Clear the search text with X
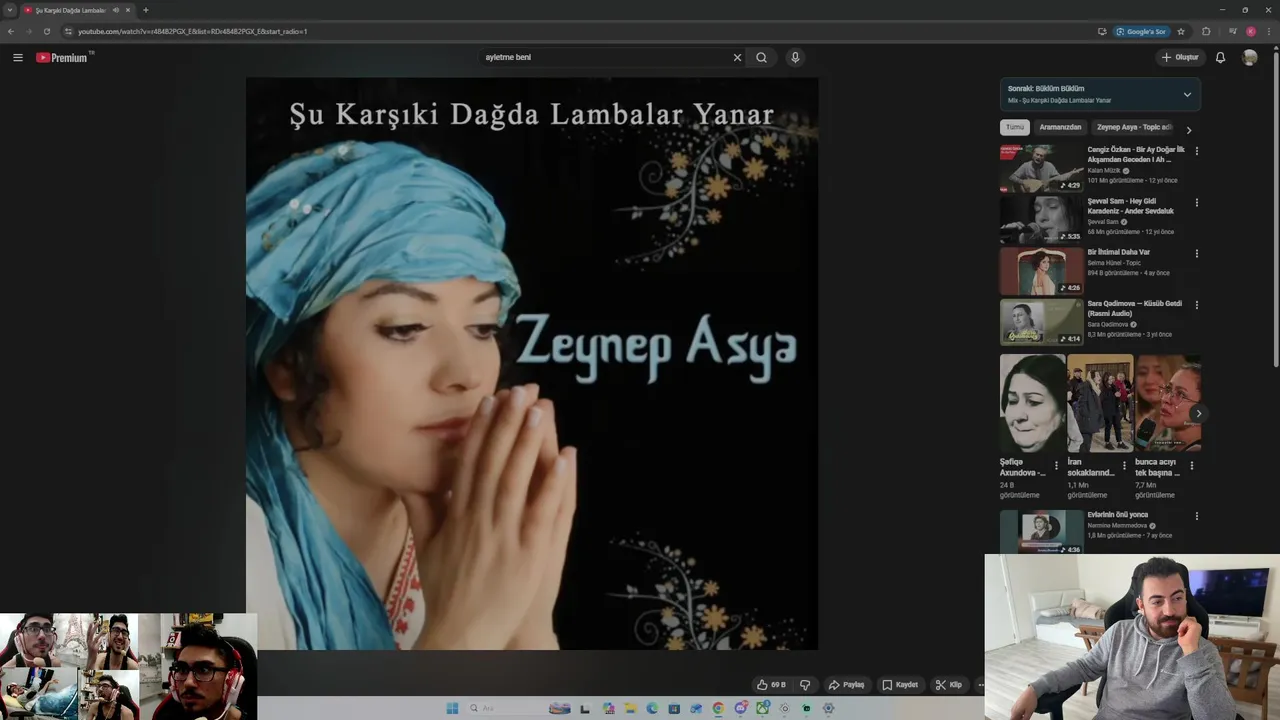Image resolution: width=1280 pixels, height=720 pixels. click(737, 57)
